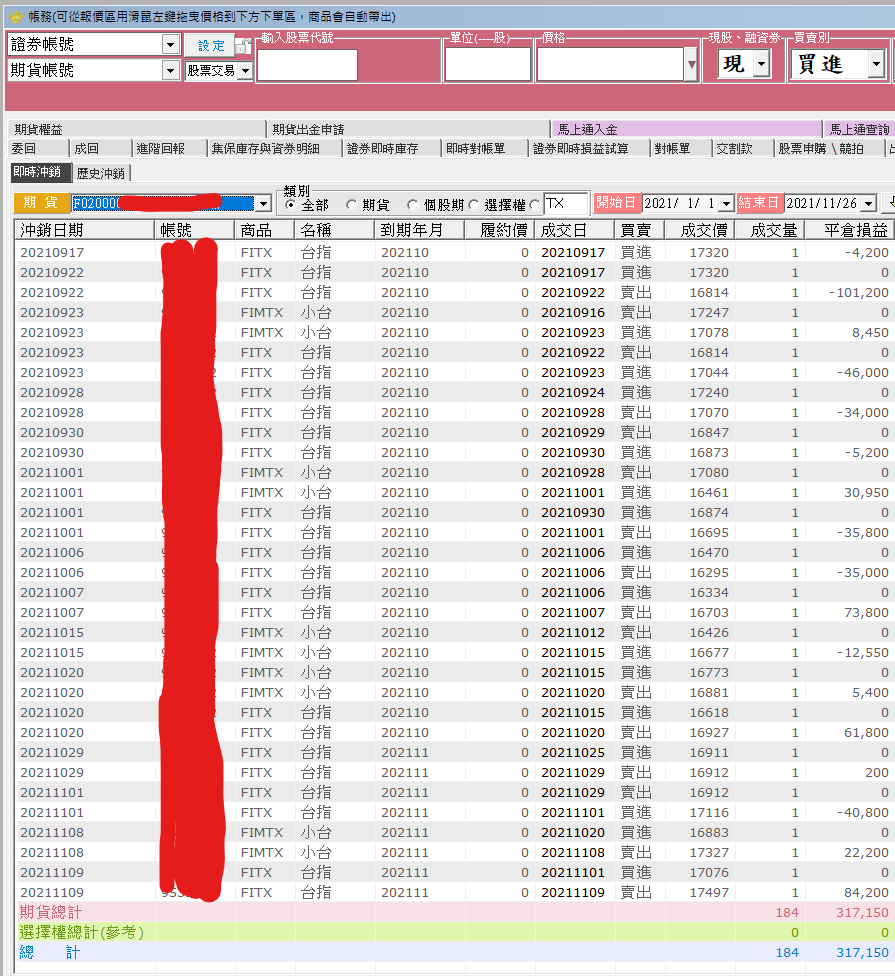The image size is (895, 976).
Task: Expand the 股票交易 dropdown
Action: [x=245, y=71]
